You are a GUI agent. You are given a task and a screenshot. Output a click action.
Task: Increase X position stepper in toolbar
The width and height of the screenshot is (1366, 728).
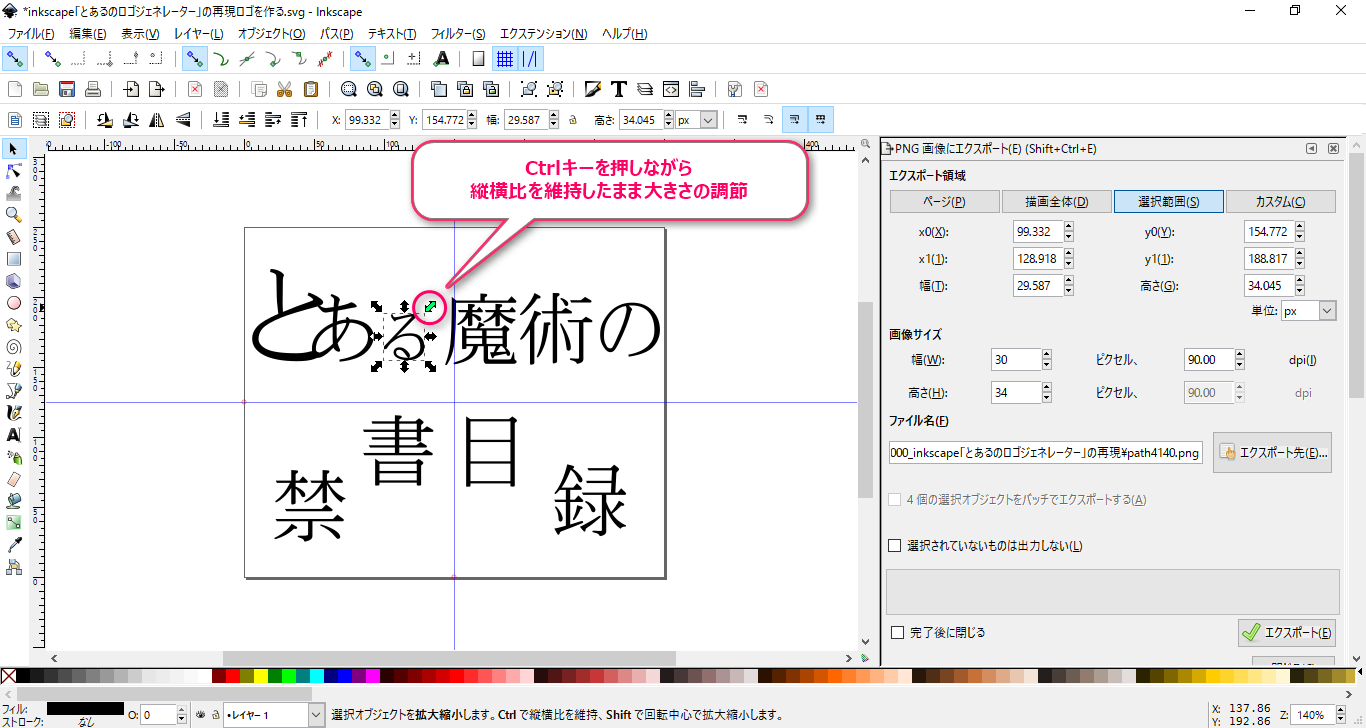coord(394,116)
